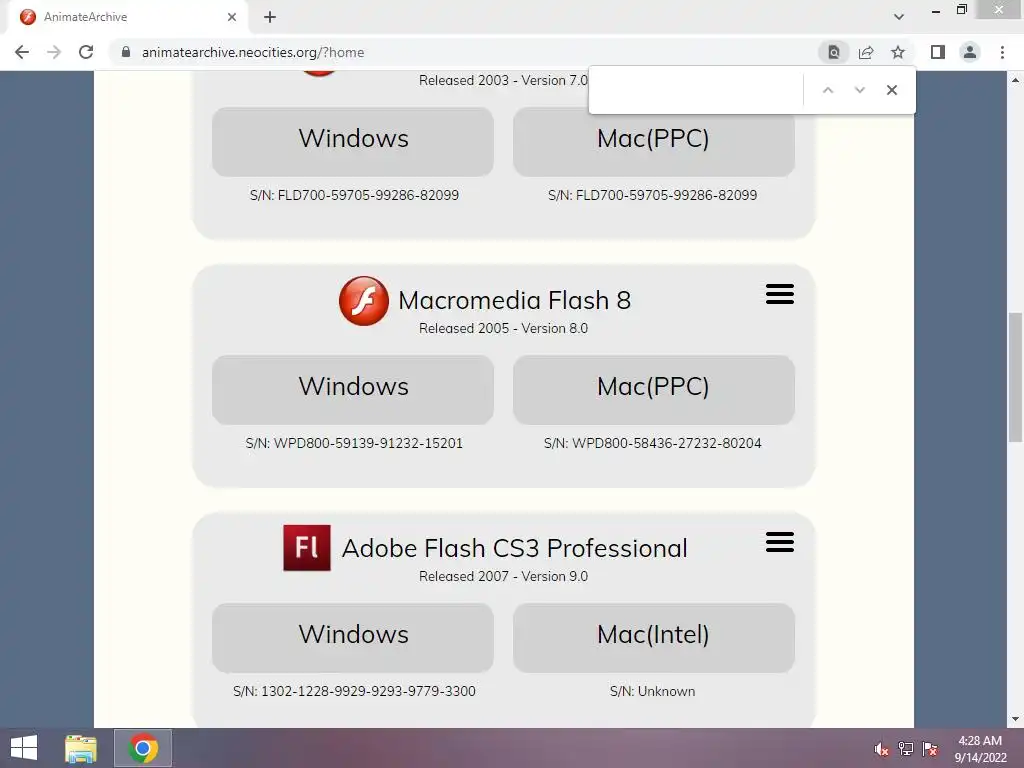Viewport: 1024px width, 768px height.
Task: Download version 7.0 for Mac(PPC)
Action: coord(654,142)
